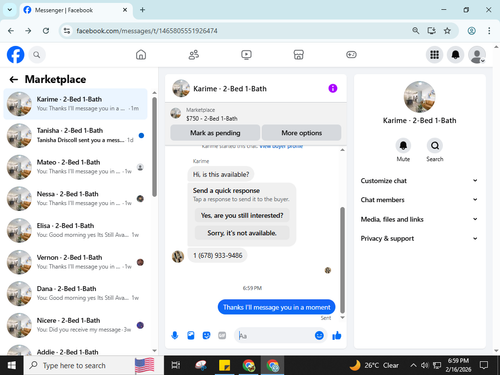Click the message text input field

pos(275,336)
